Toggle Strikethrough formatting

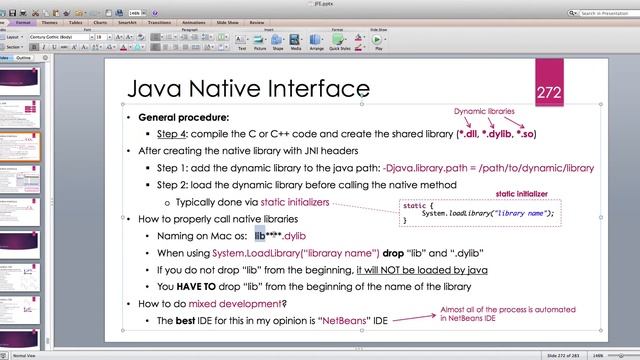pos(64,47)
